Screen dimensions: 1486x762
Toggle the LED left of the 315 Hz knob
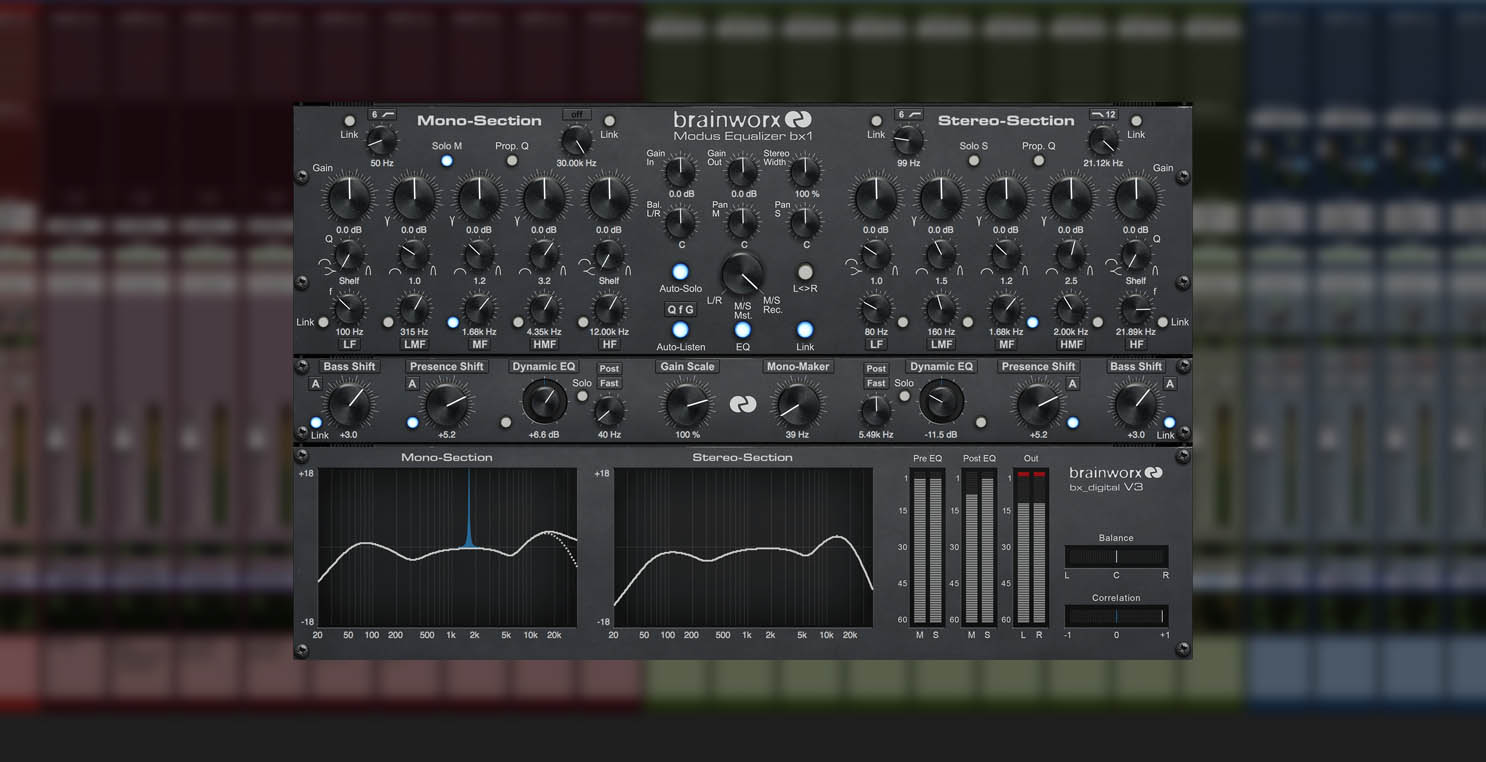click(388, 322)
